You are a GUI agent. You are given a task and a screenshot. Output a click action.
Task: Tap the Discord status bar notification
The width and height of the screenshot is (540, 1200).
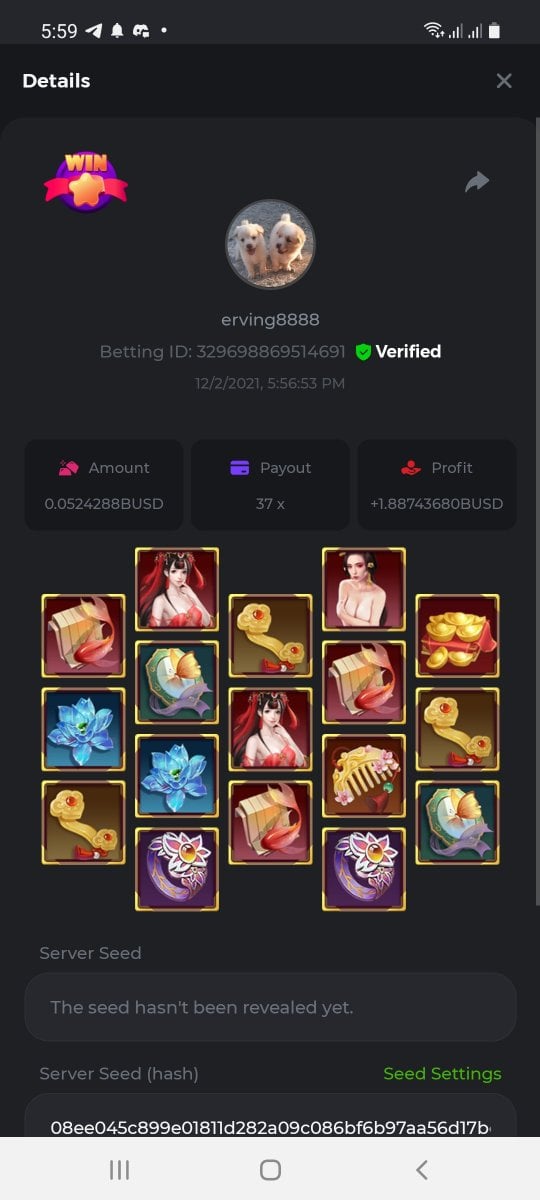(x=140, y=31)
